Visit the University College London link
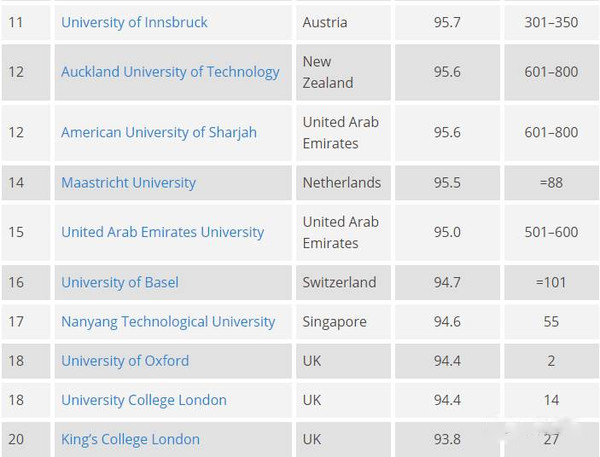This screenshot has width=600, height=457. 144,400
